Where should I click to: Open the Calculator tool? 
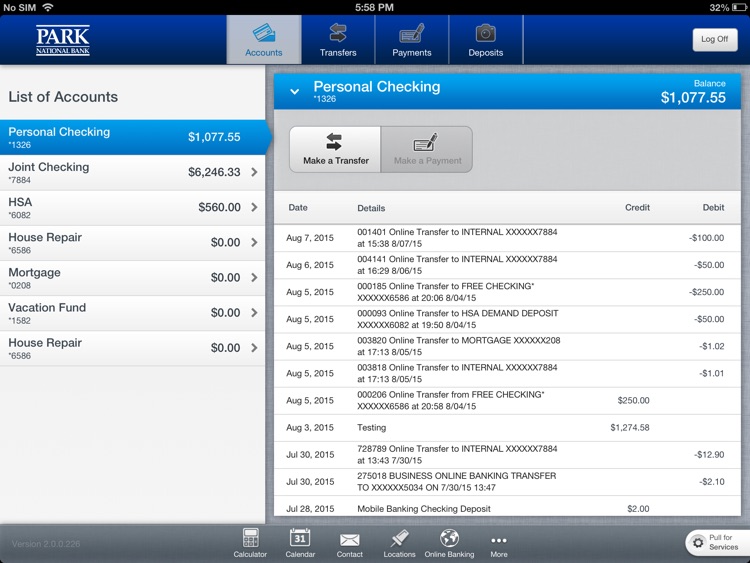pyautogui.click(x=250, y=543)
